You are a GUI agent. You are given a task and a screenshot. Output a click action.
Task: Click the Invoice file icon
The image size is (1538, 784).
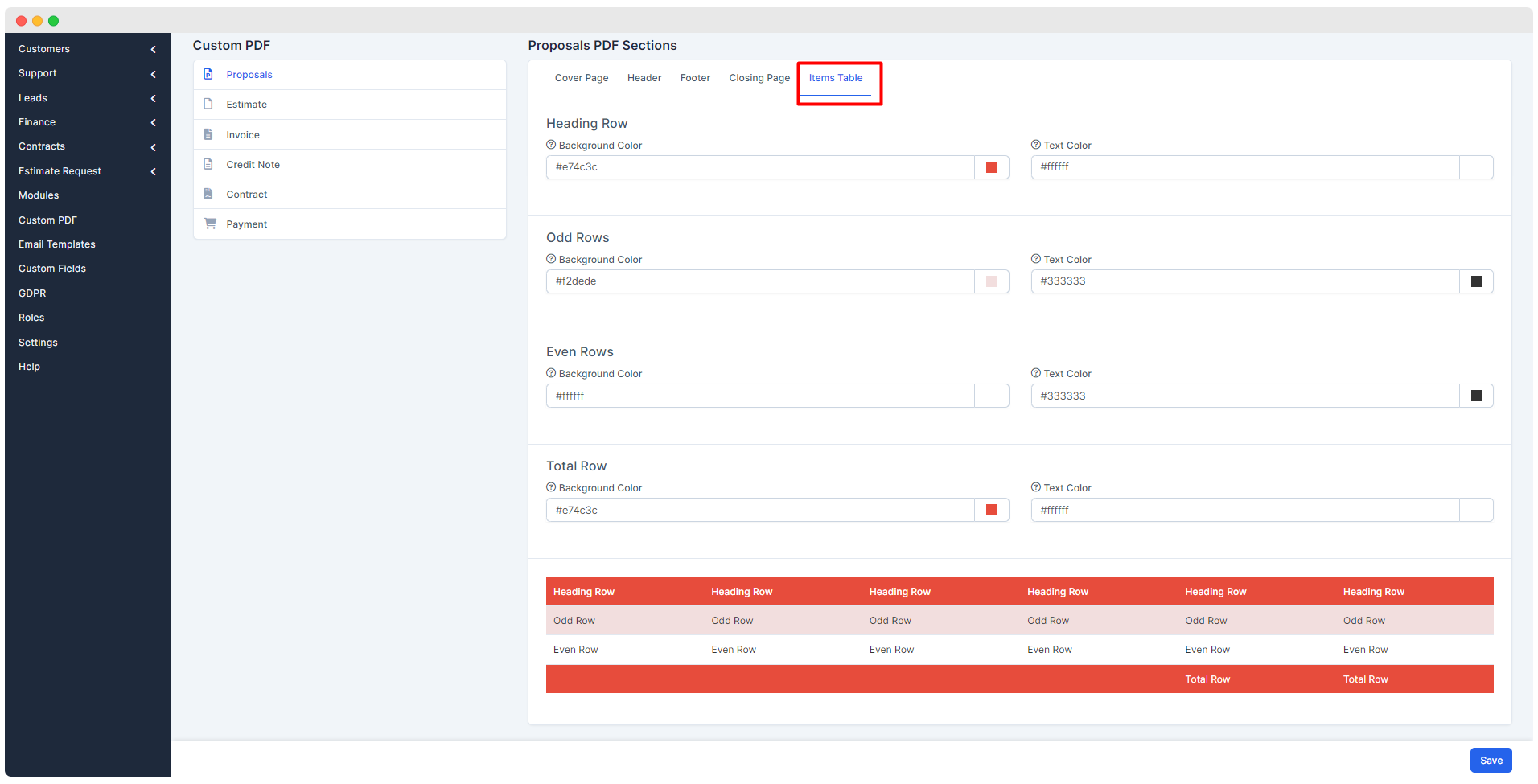[208, 134]
